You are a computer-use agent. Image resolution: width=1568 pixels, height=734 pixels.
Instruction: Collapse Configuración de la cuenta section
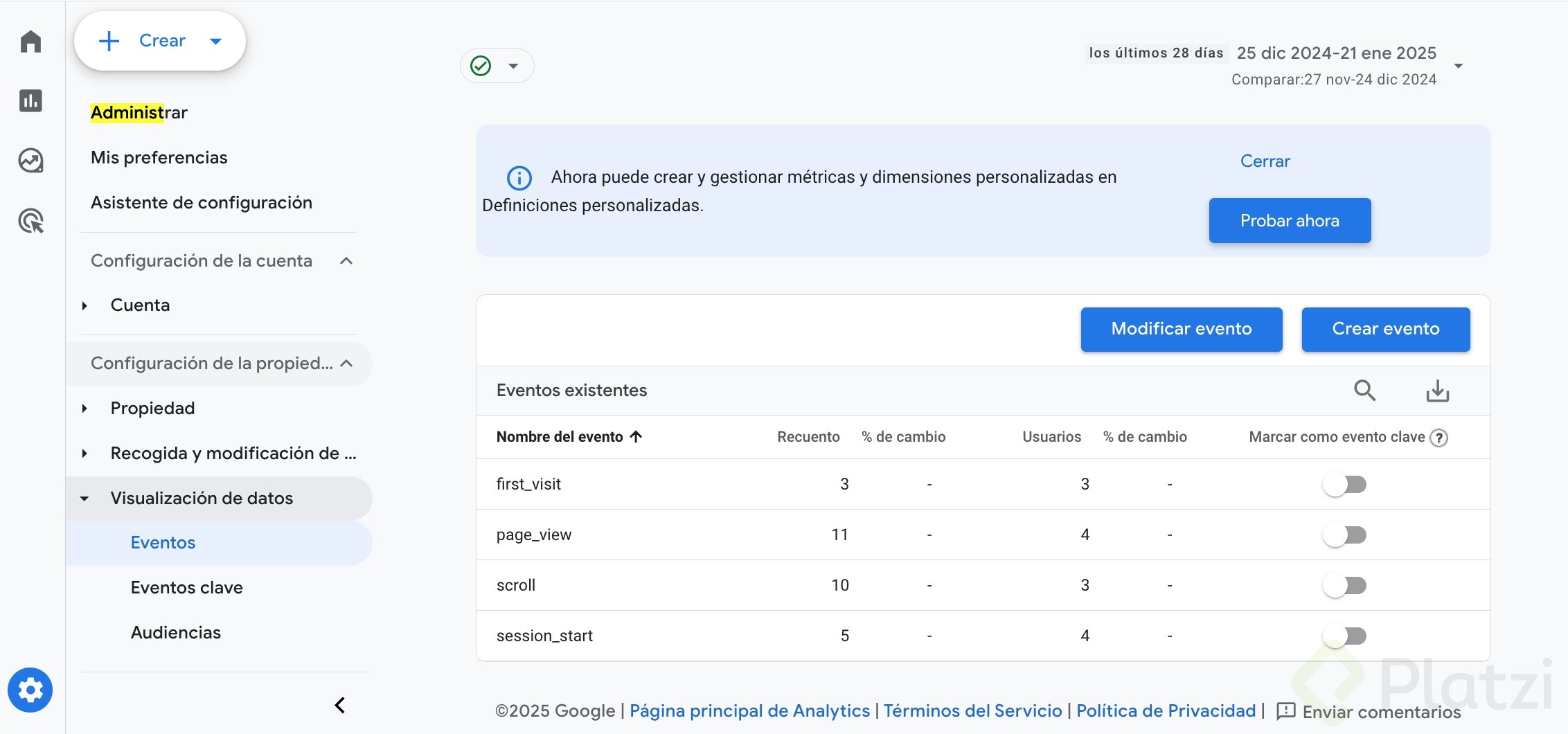pyautogui.click(x=346, y=261)
